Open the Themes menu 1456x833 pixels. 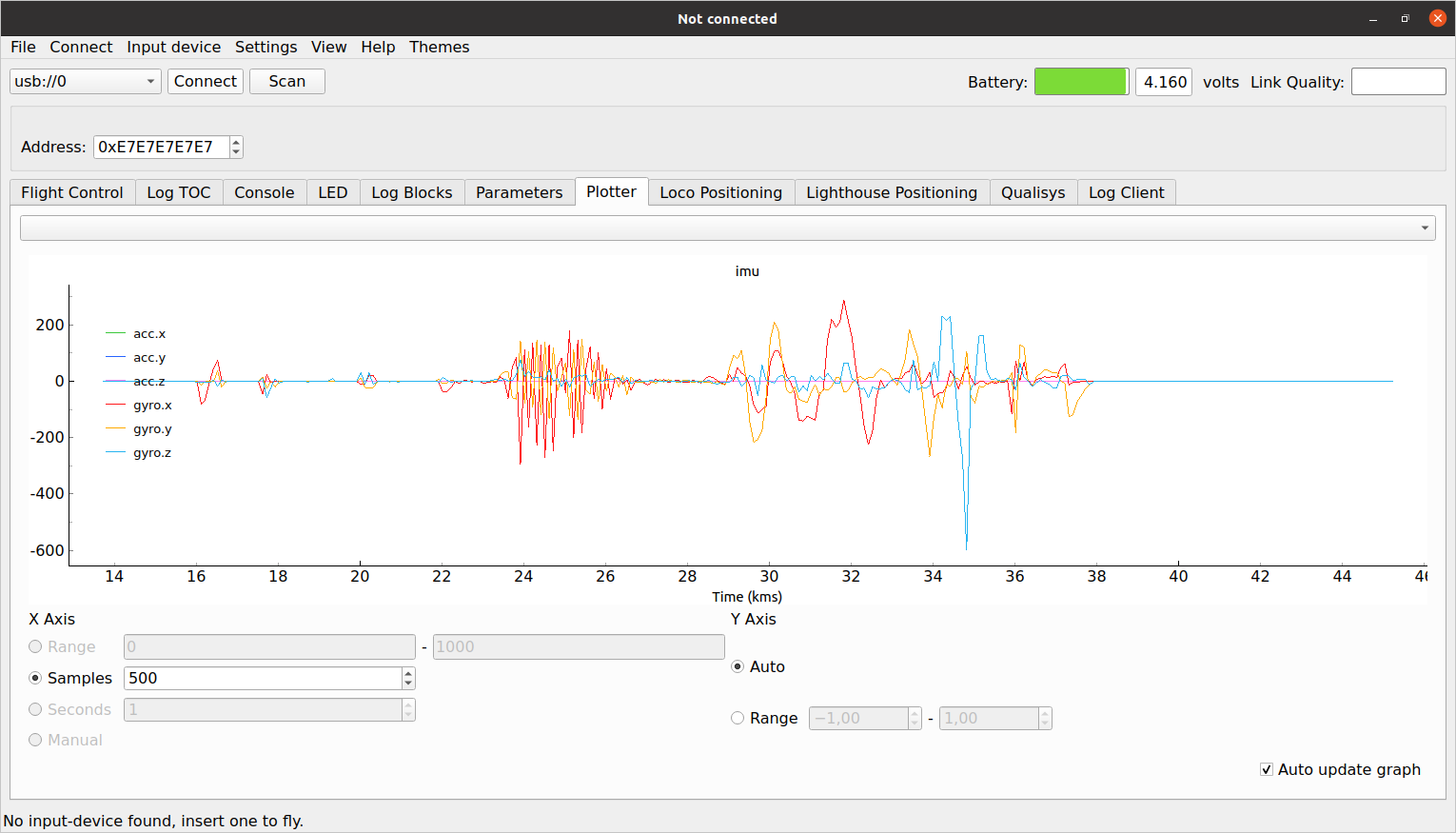439,47
